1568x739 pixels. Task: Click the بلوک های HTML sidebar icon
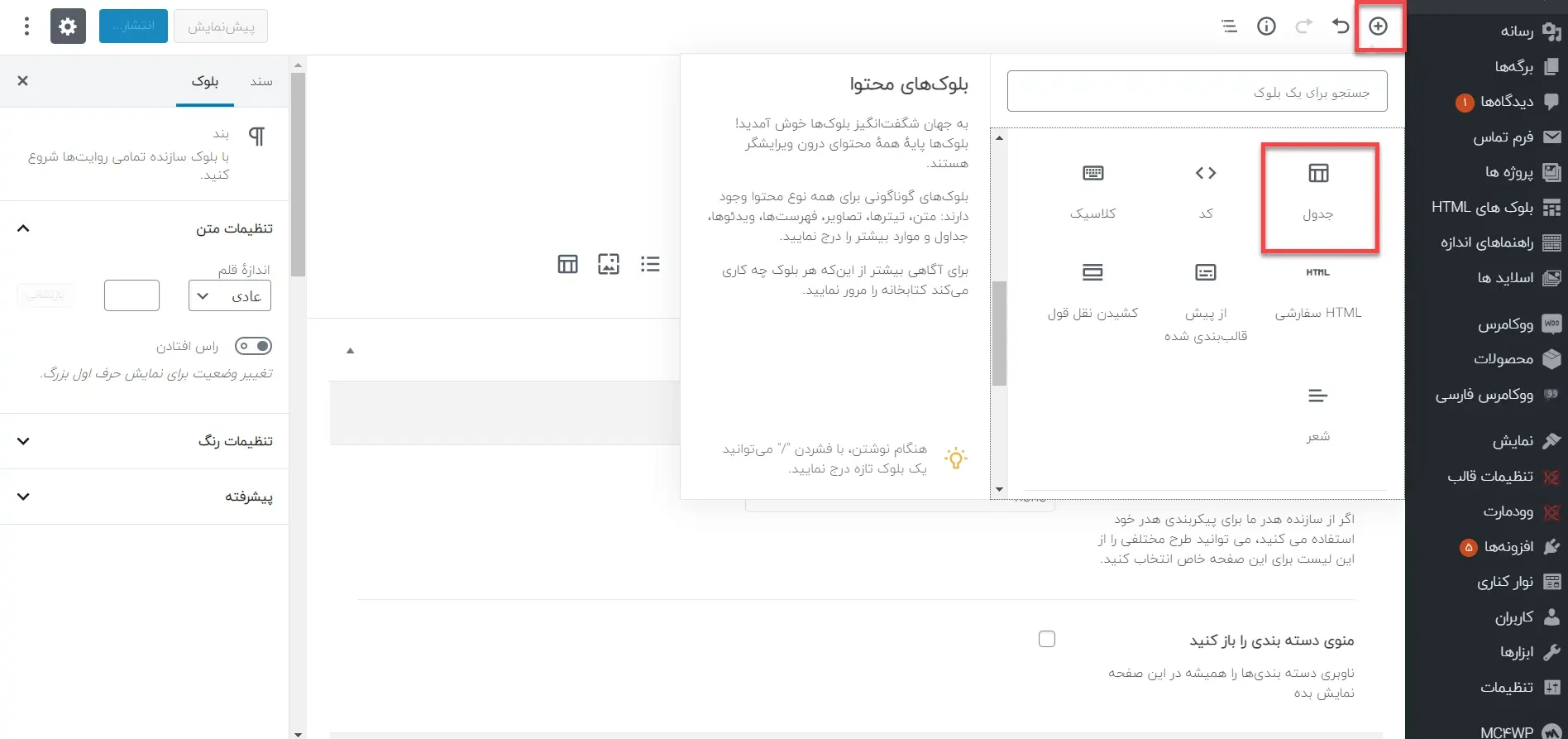click(x=1551, y=207)
